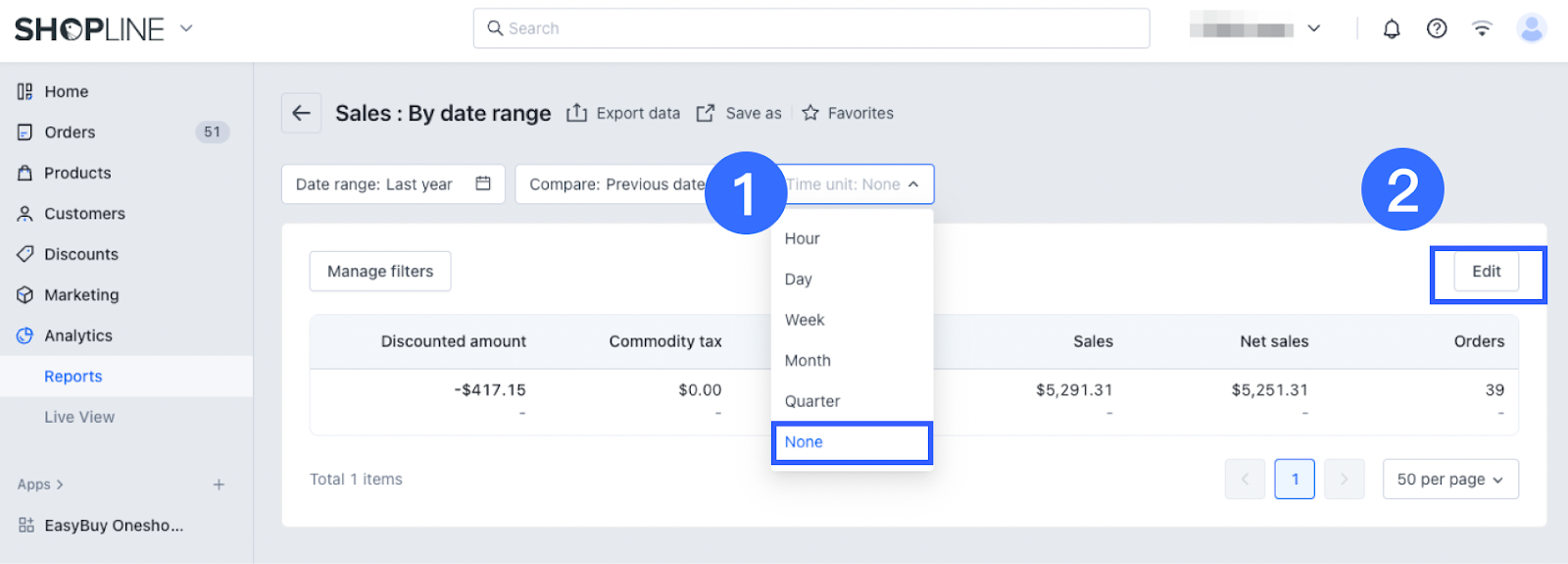Click the back arrow button
1568x564 pixels.
click(x=301, y=114)
